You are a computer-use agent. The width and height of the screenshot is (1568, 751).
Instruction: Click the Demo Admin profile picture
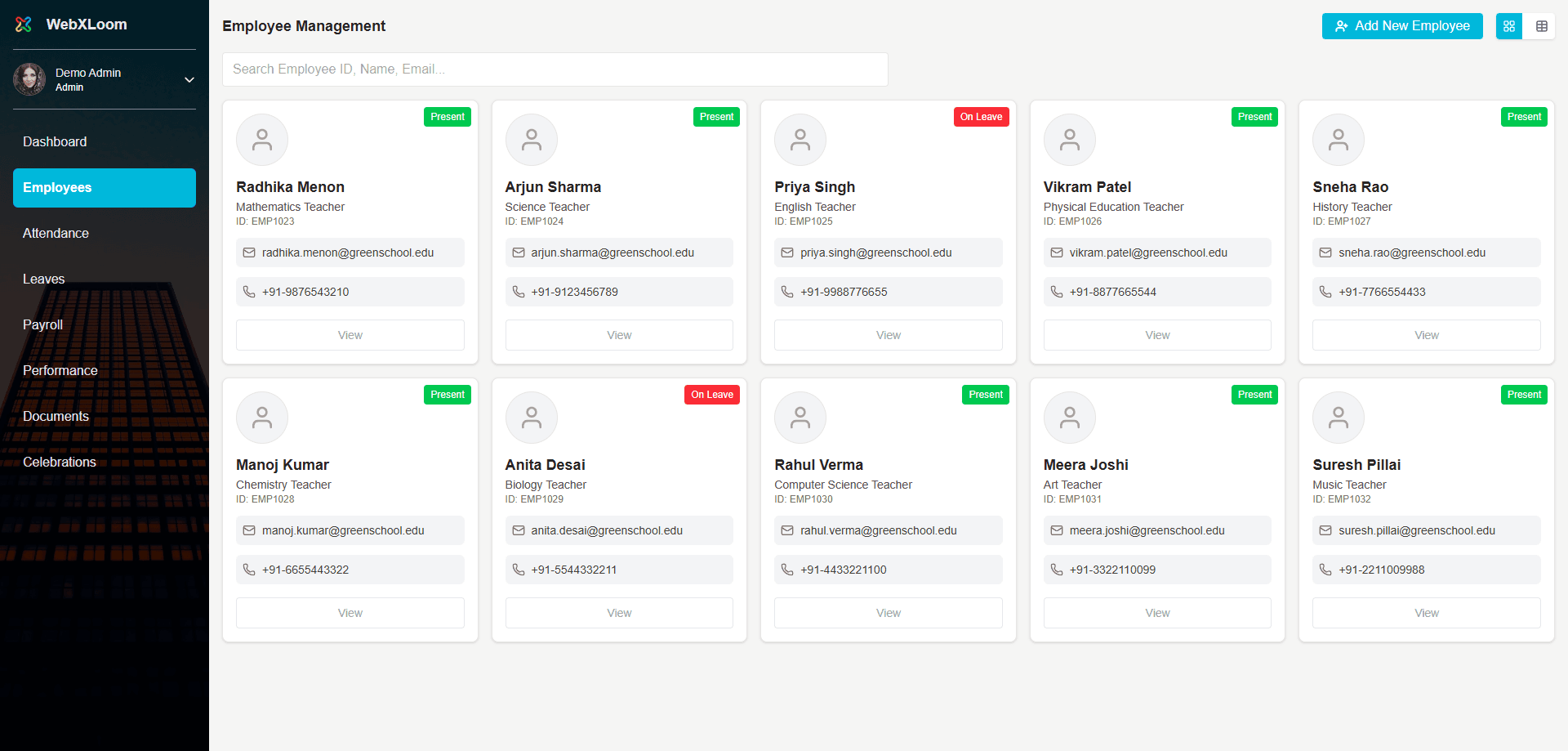pyautogui.click(x=30, y=79)
